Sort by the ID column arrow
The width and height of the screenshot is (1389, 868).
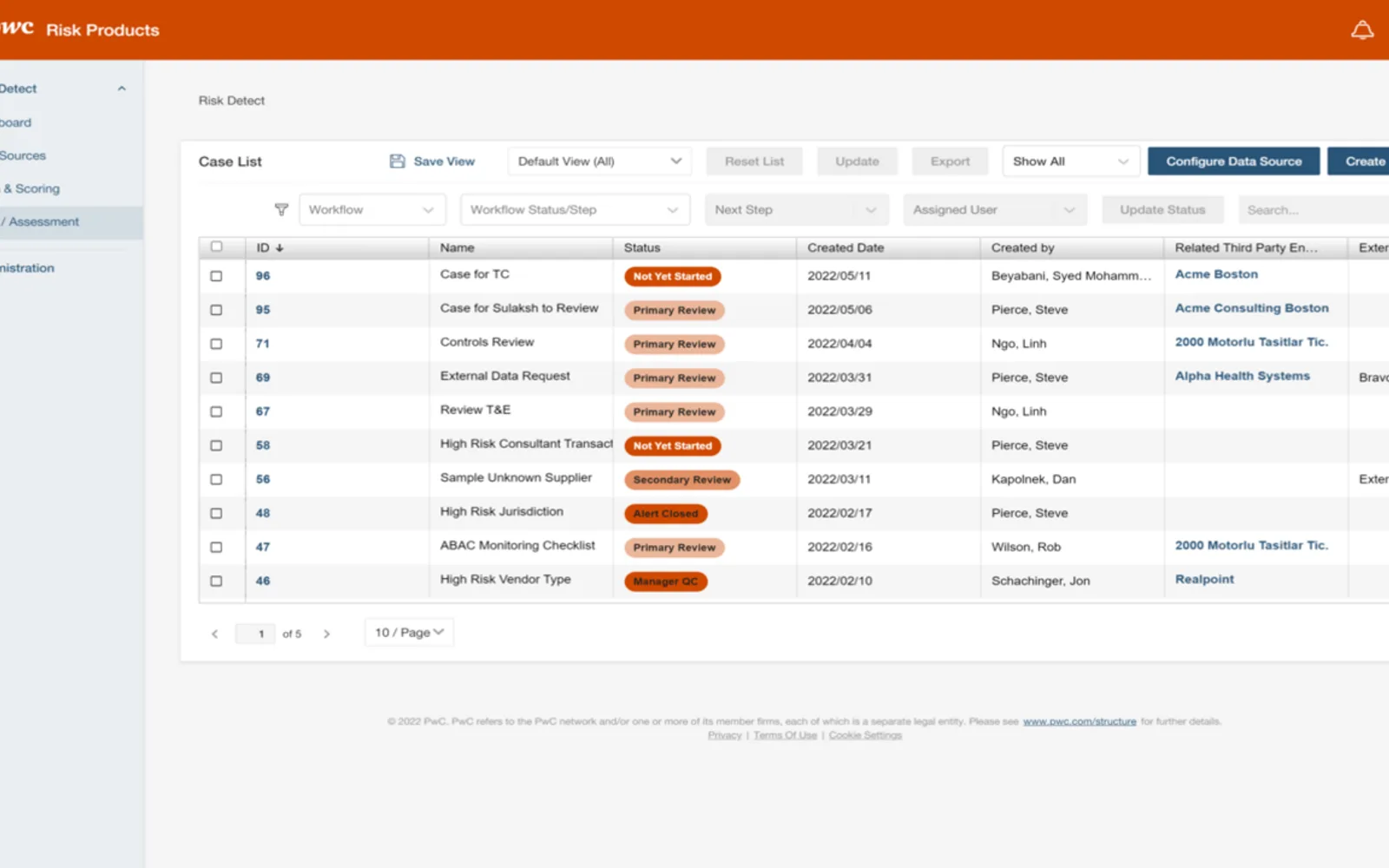[x=280, y=248]
